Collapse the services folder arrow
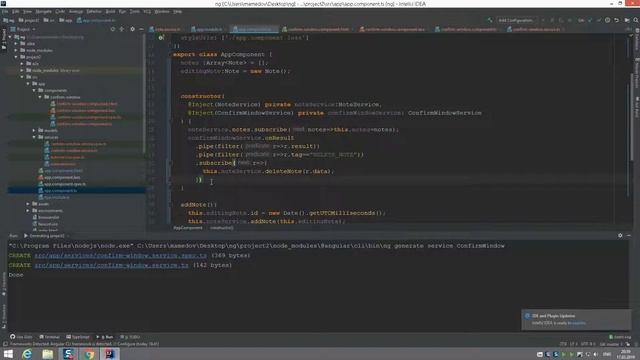Image resolution: width=640 pixels, height=360 pixels. [x=34, y=137]
